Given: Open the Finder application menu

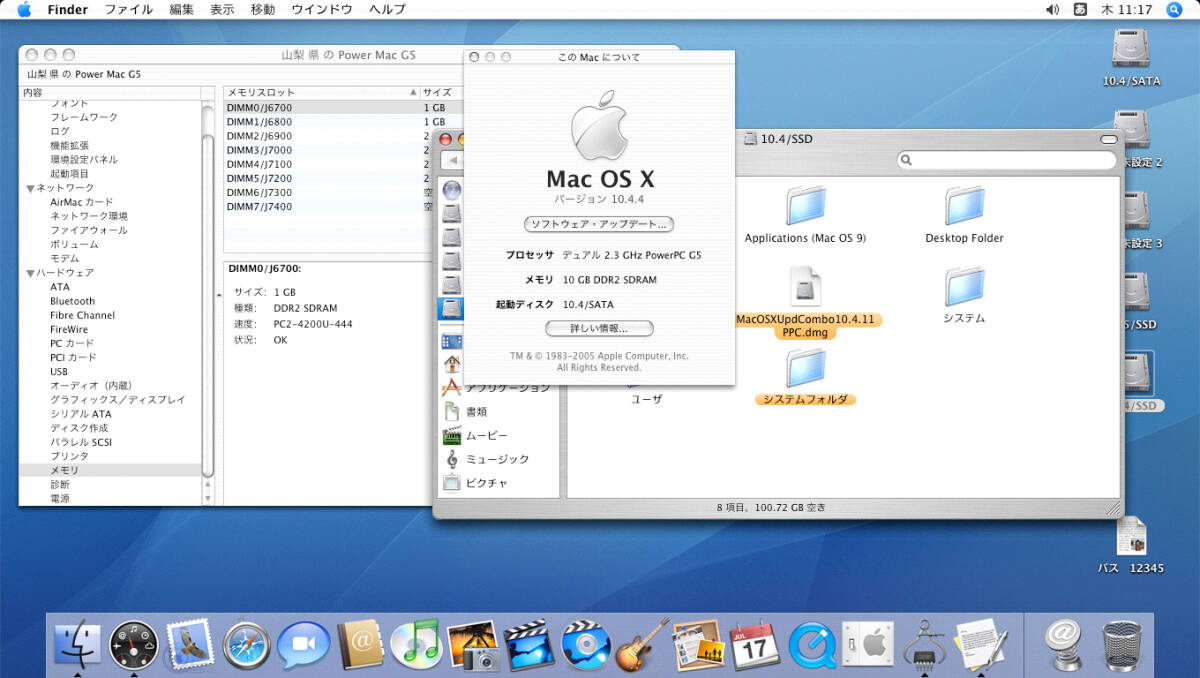Looking at the screenshot, I should pos(68,9).
